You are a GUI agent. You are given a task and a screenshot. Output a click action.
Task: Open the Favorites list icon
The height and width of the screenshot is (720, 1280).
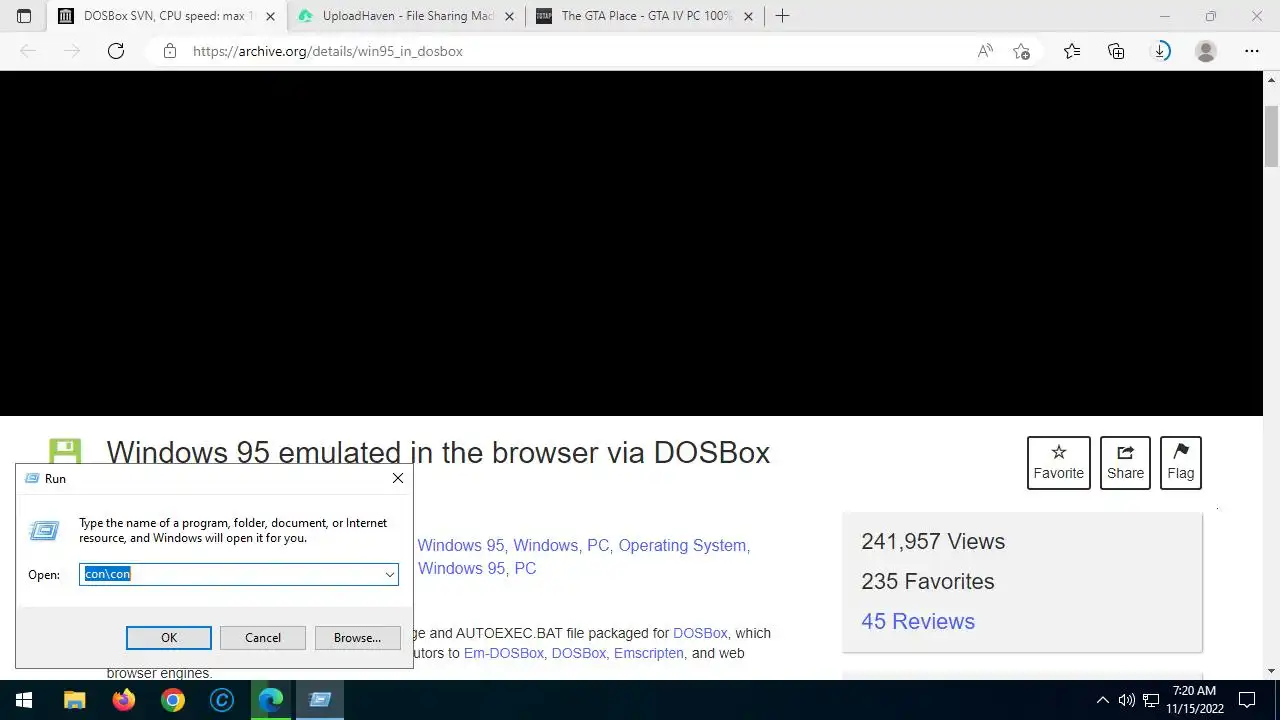pyautogui.click(x=1072, y=51)
